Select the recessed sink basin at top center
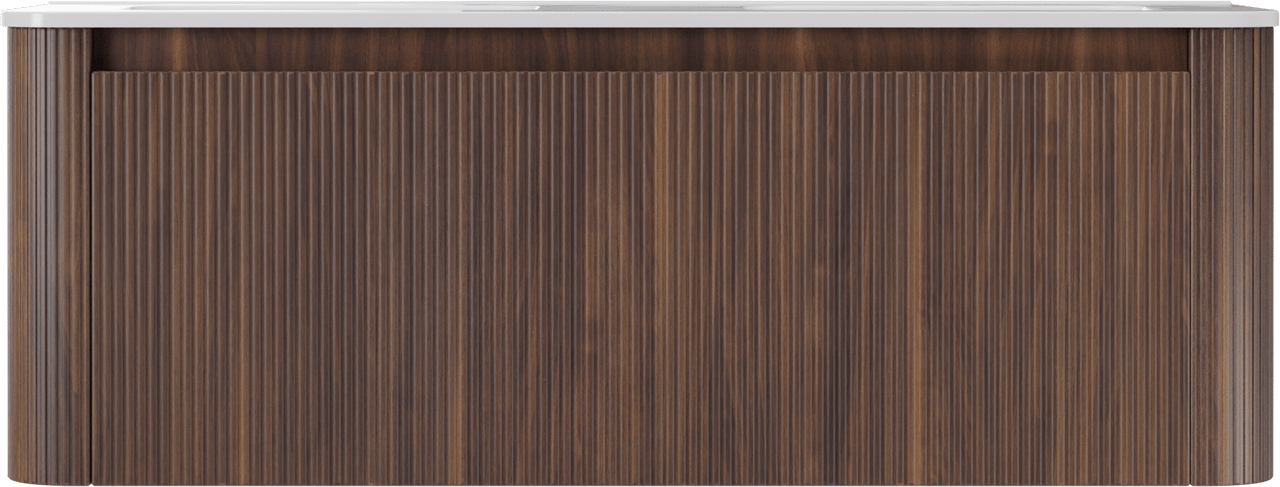This screenshot has height=487, width=1280. [640, 7]
